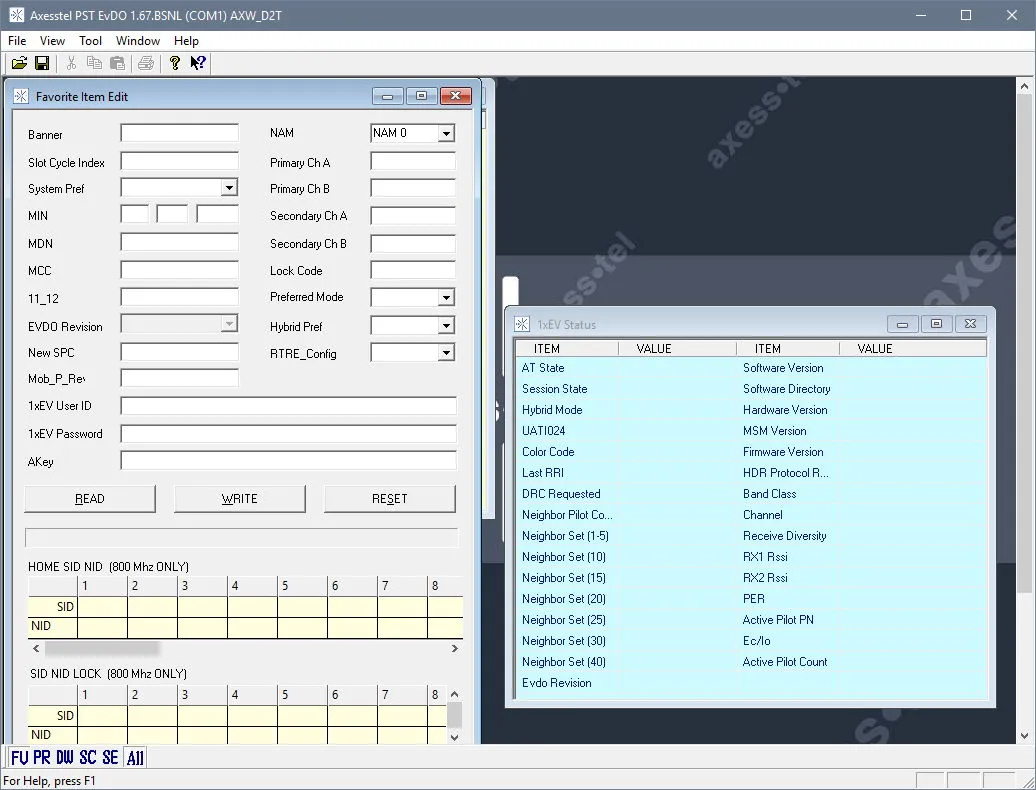This screenshot has height=790, width=1036.
Task: Open the Window menu
Action: point(137,41)
